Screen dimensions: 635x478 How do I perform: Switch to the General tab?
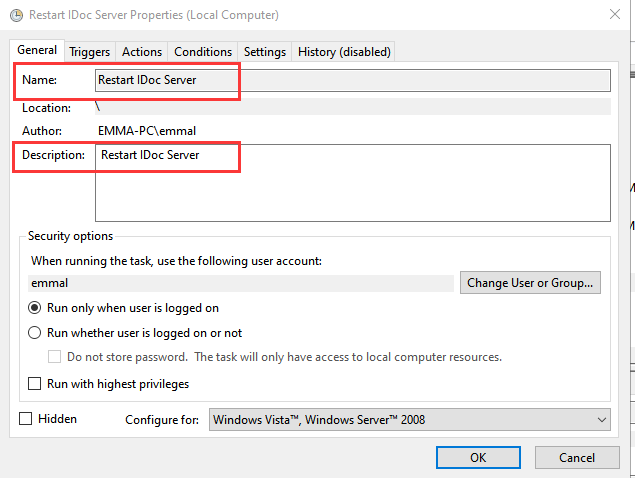tap(37, 50)
